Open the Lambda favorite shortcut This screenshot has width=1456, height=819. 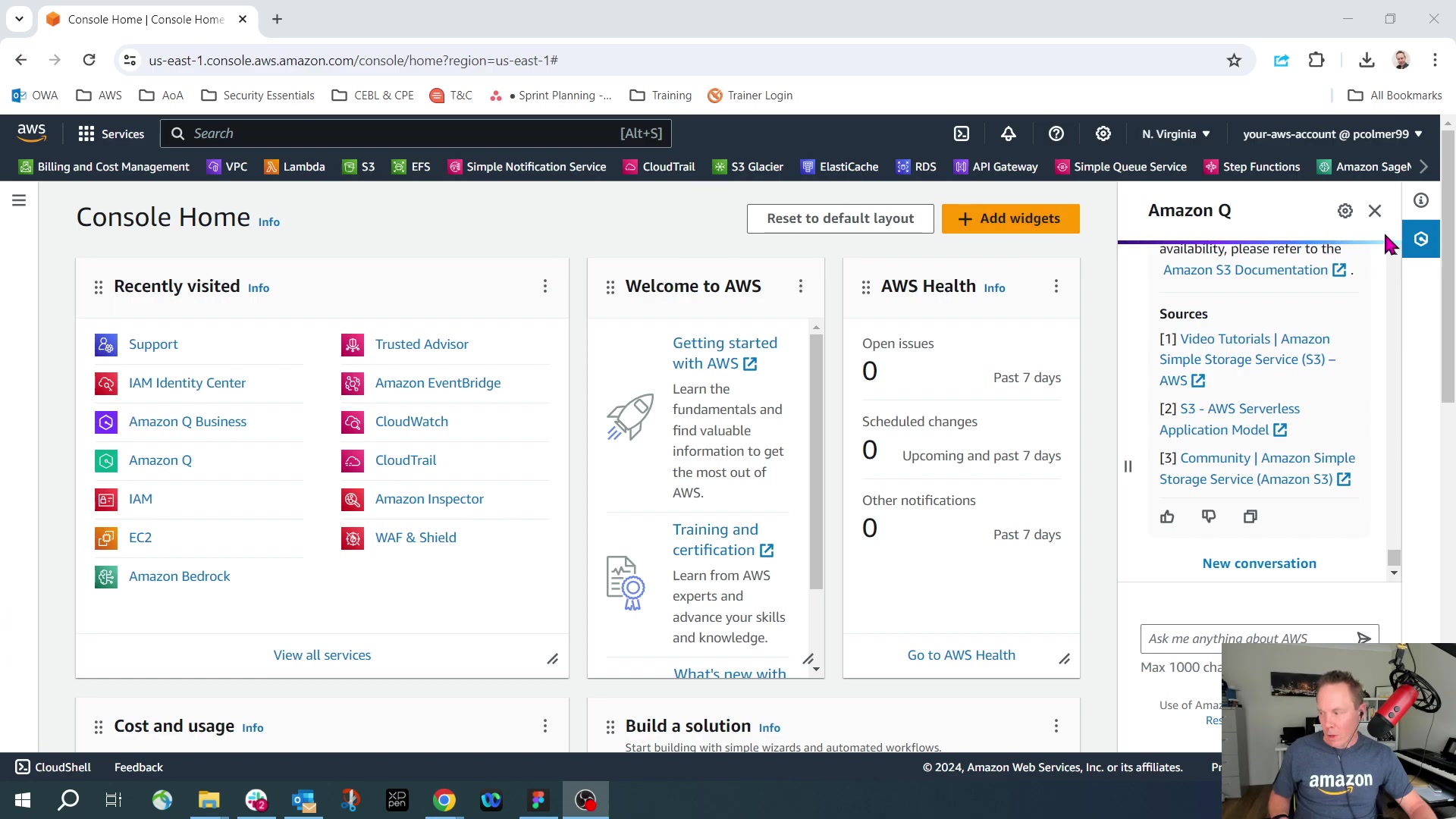point(295,167)
